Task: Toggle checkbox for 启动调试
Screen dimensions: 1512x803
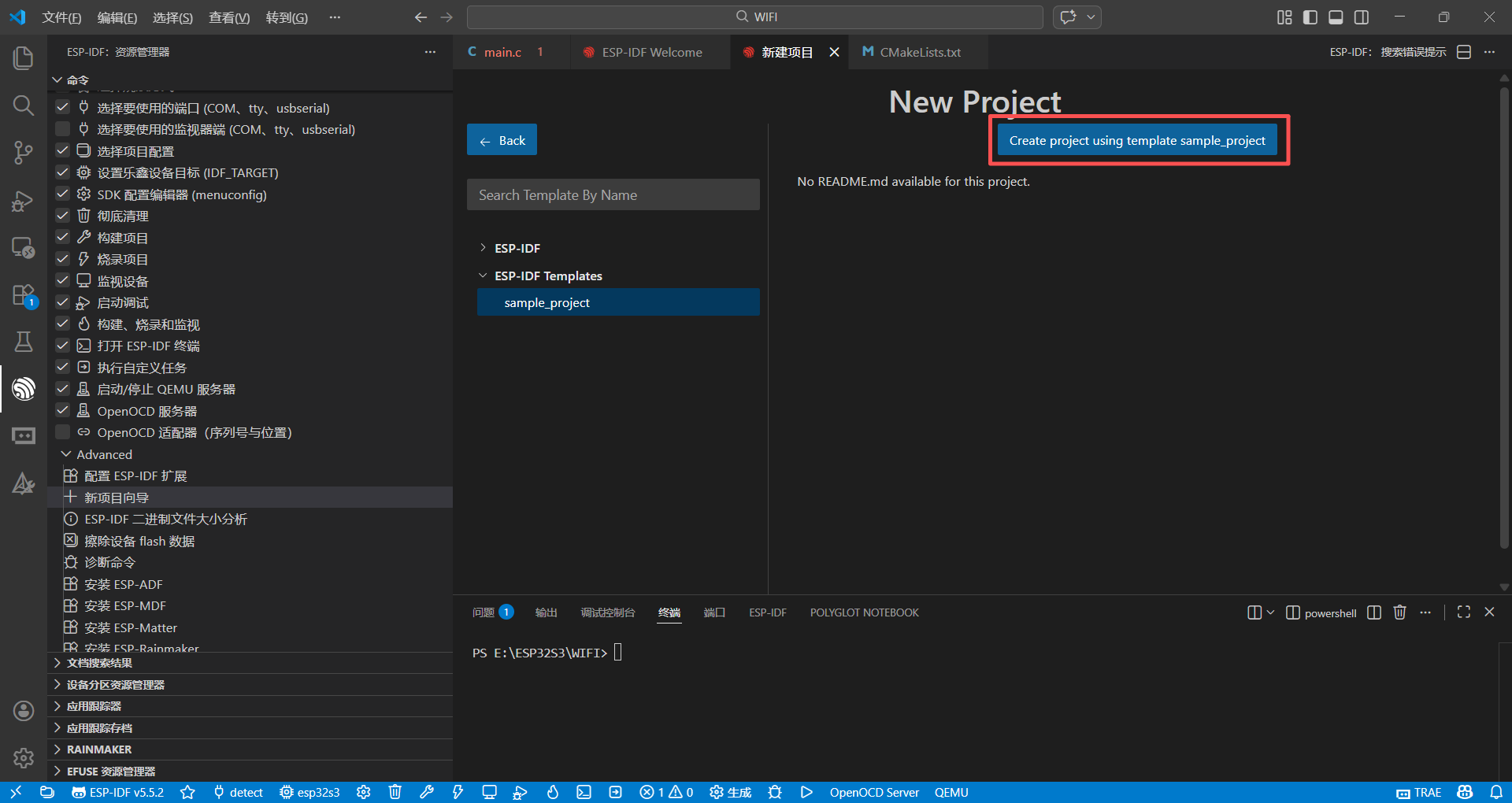Action: click(x=63, y=302)
